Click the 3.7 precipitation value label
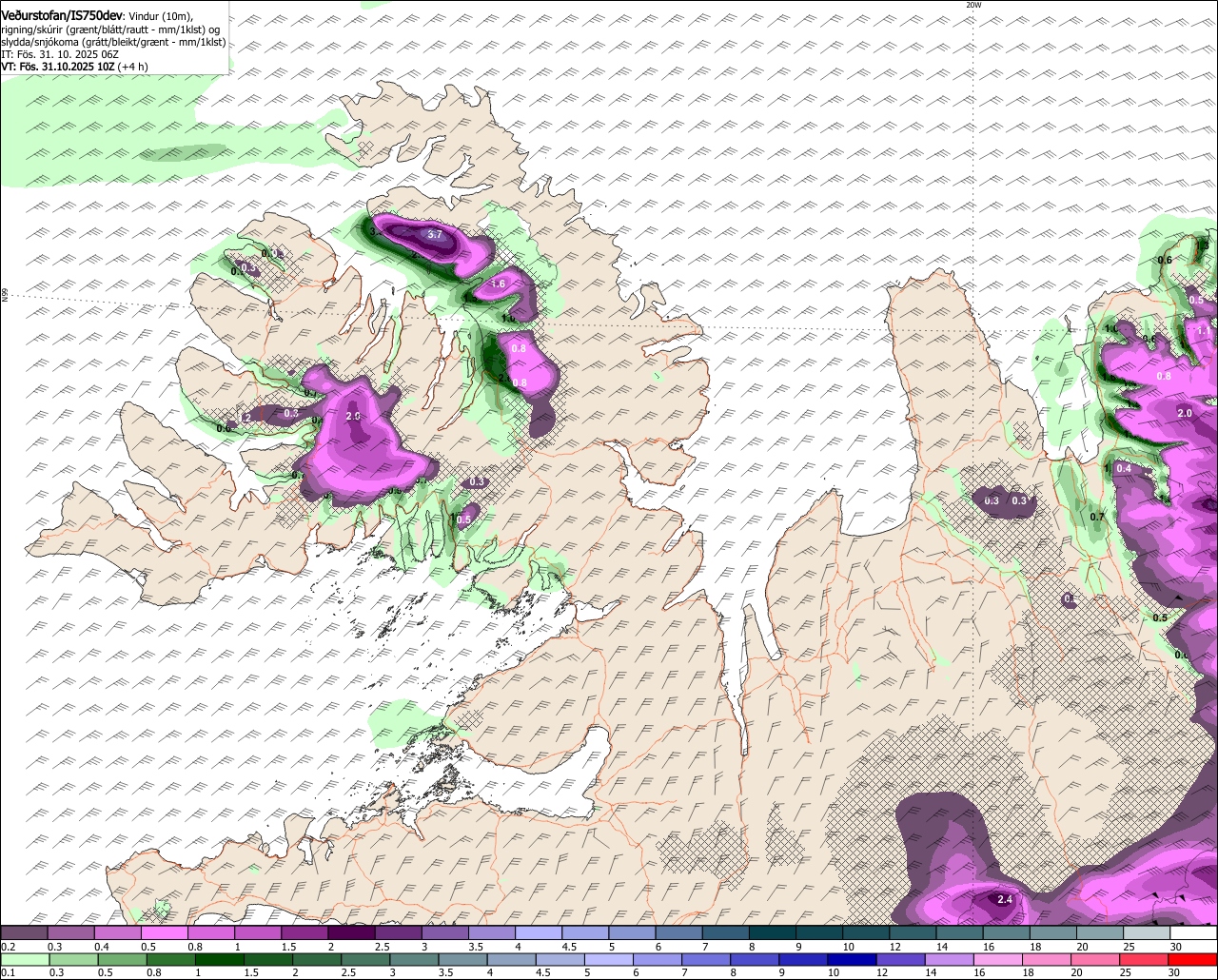Image resolution: width=1218 pixels, height=980 pixels. [435, 234]
